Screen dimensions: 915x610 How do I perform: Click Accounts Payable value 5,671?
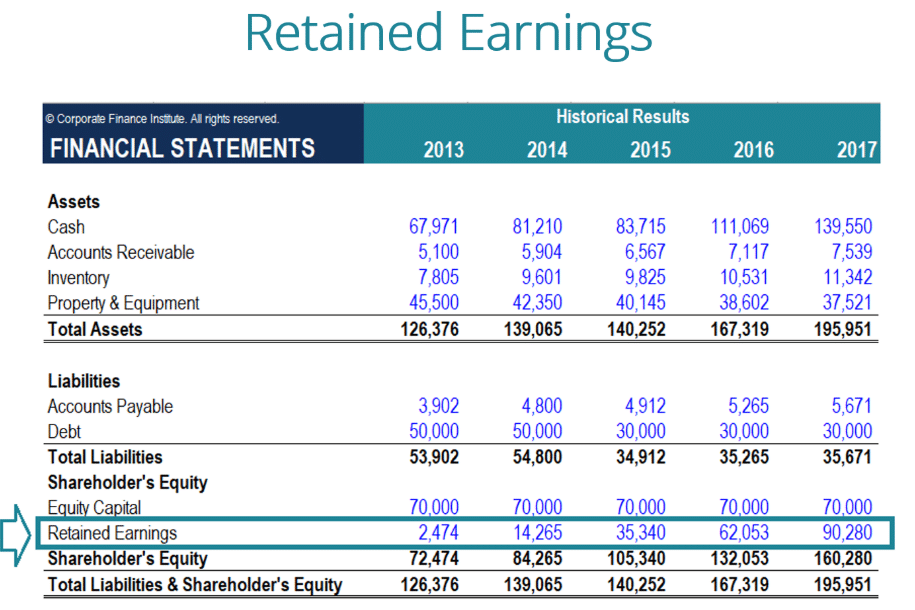[852, 406]
